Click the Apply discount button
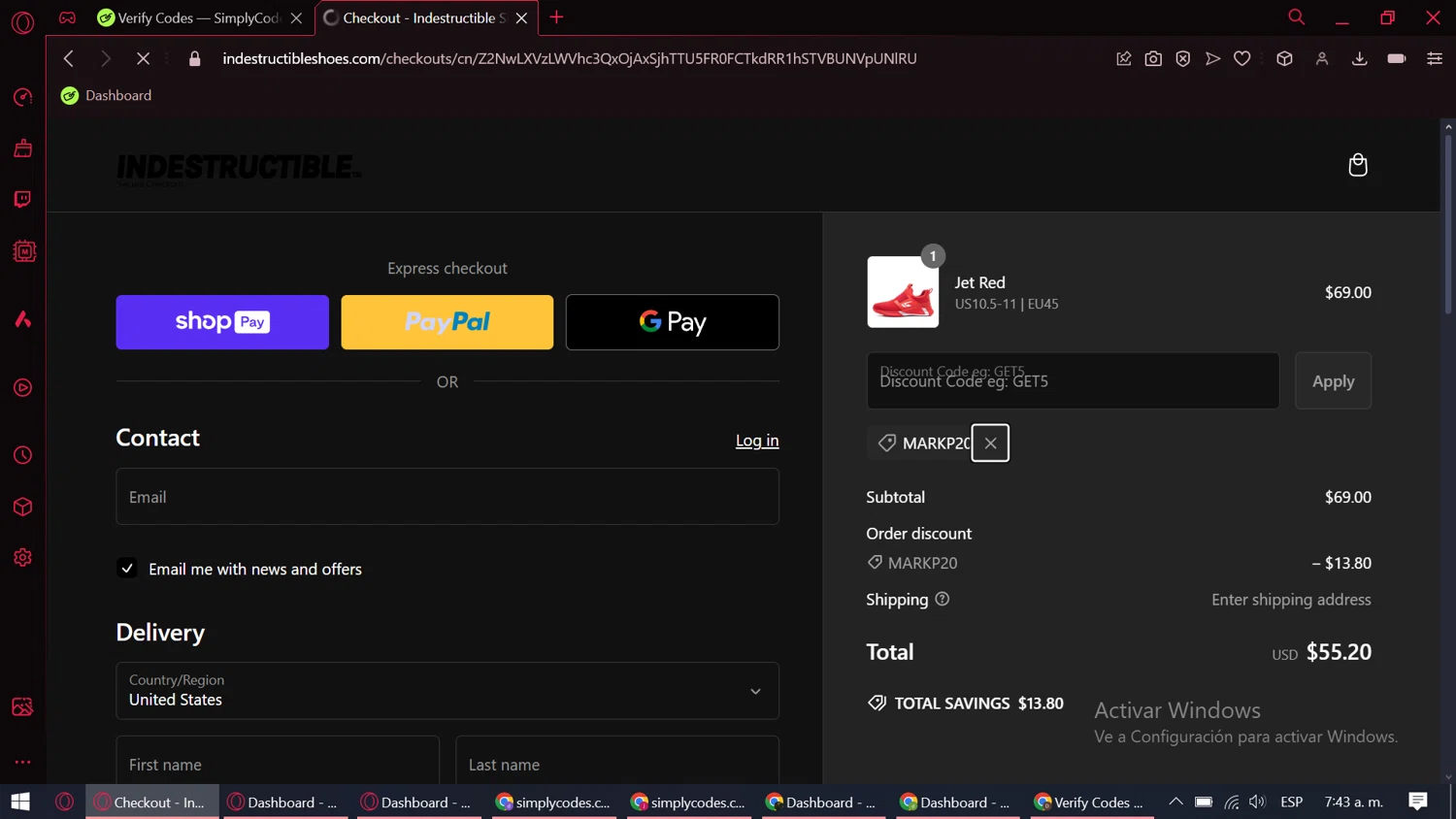1456x819 pixels. coord(1333,381)
